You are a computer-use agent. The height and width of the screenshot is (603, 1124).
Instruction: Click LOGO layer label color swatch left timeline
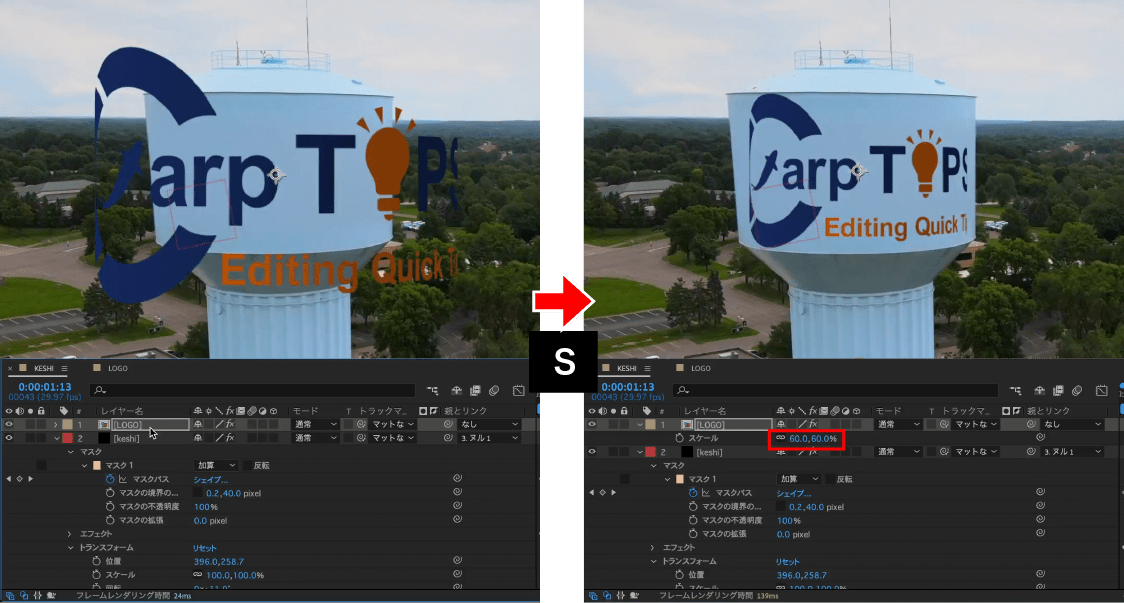click(x=67, y=424)
